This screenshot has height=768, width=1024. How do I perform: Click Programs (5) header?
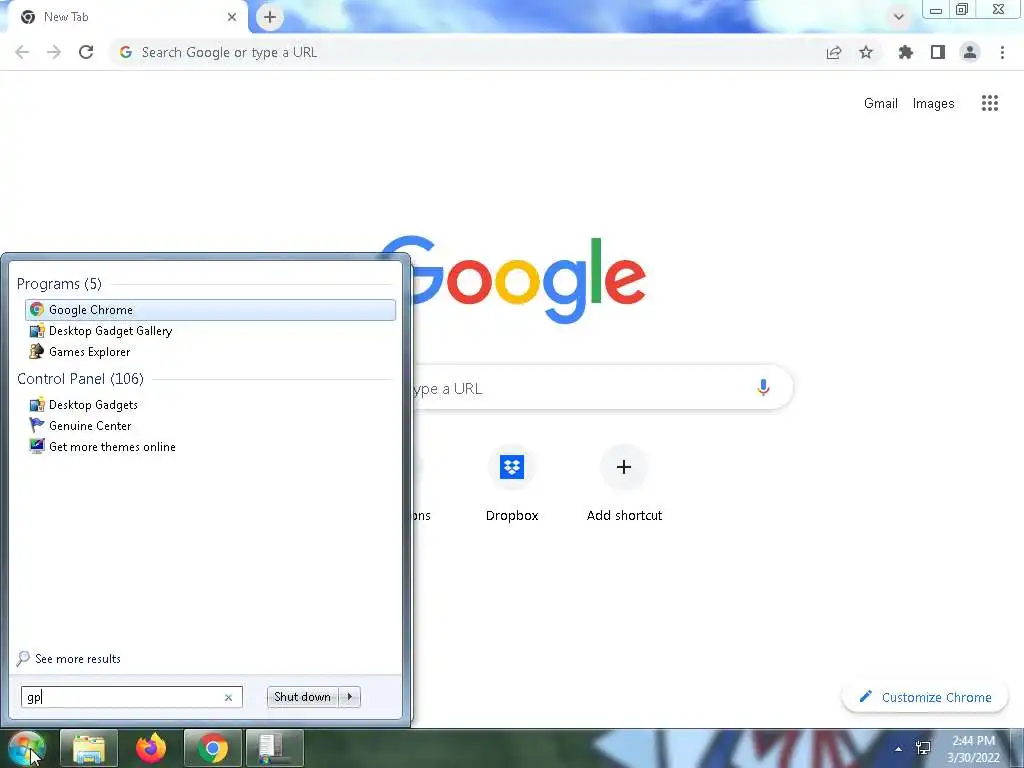pyautogui.click(x=59, y=283)
